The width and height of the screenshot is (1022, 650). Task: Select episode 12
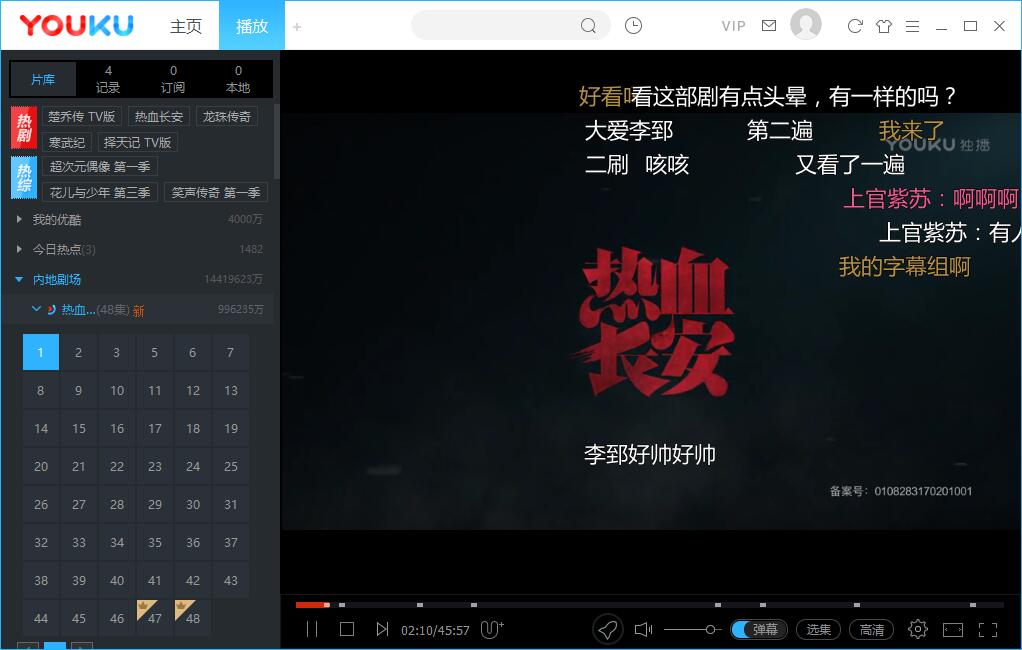click(x=193, y=391)
